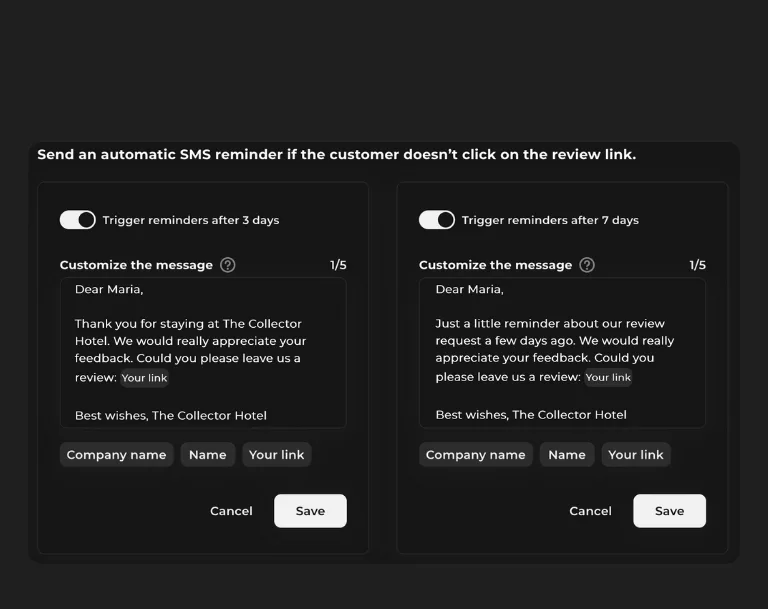
Task: Insert Company name tag in 7-day card
Action: tap(476, 455)
